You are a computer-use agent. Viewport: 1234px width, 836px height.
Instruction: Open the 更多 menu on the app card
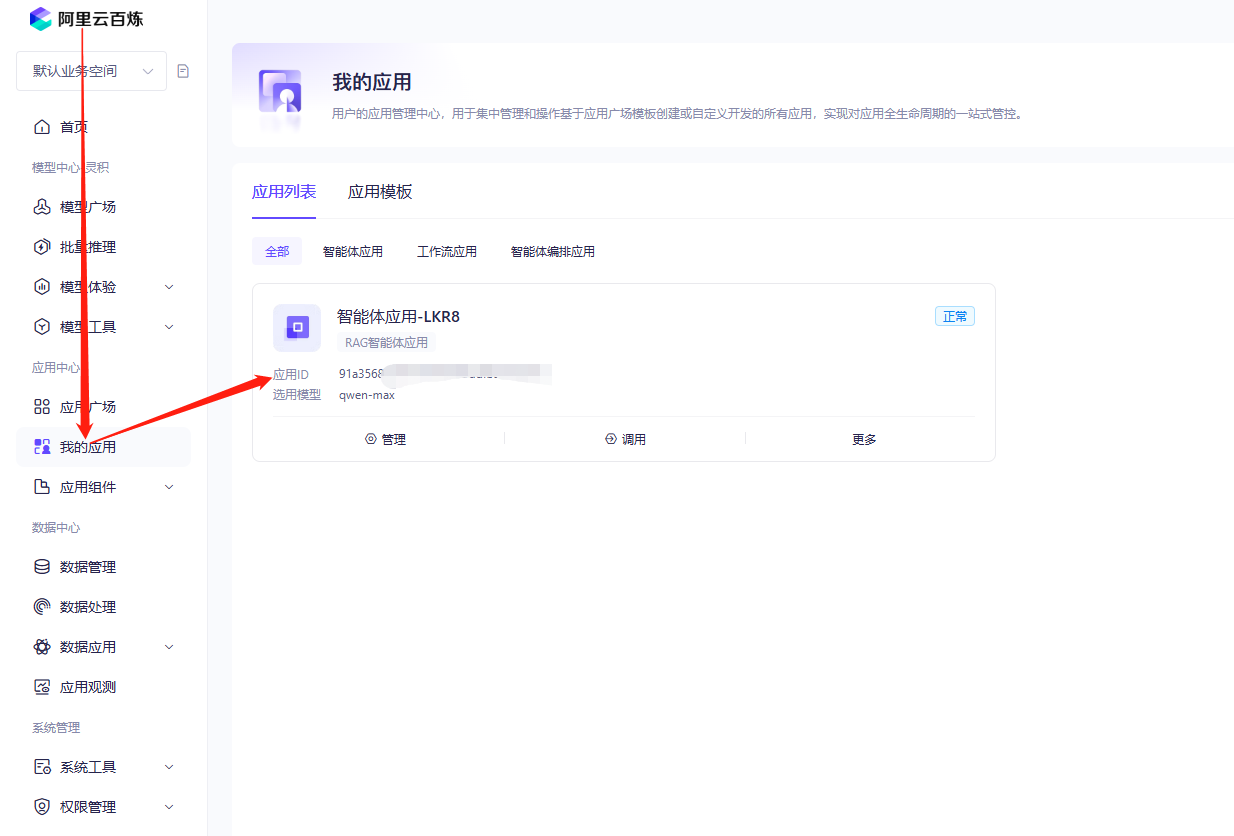865,439
